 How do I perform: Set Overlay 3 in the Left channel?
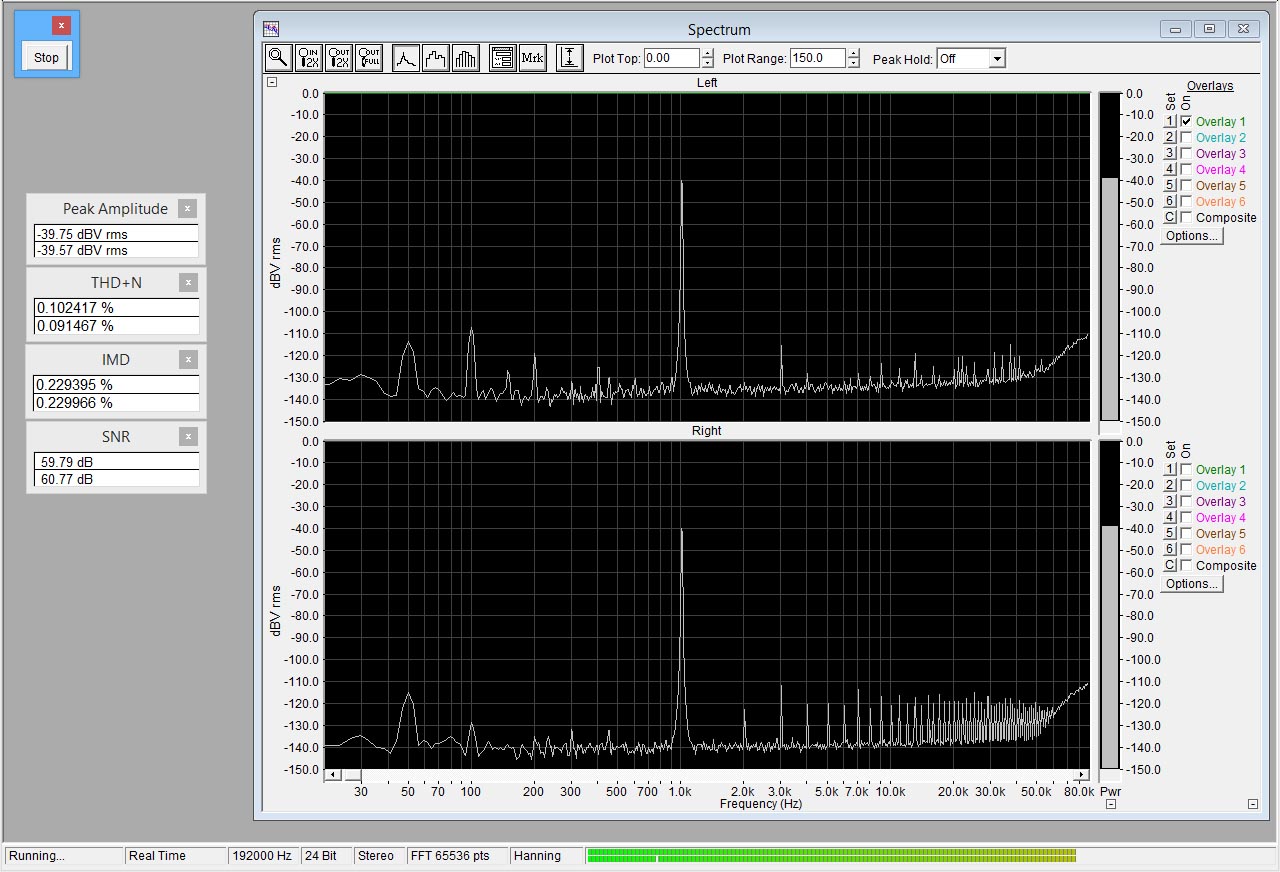click(1170, 153)
